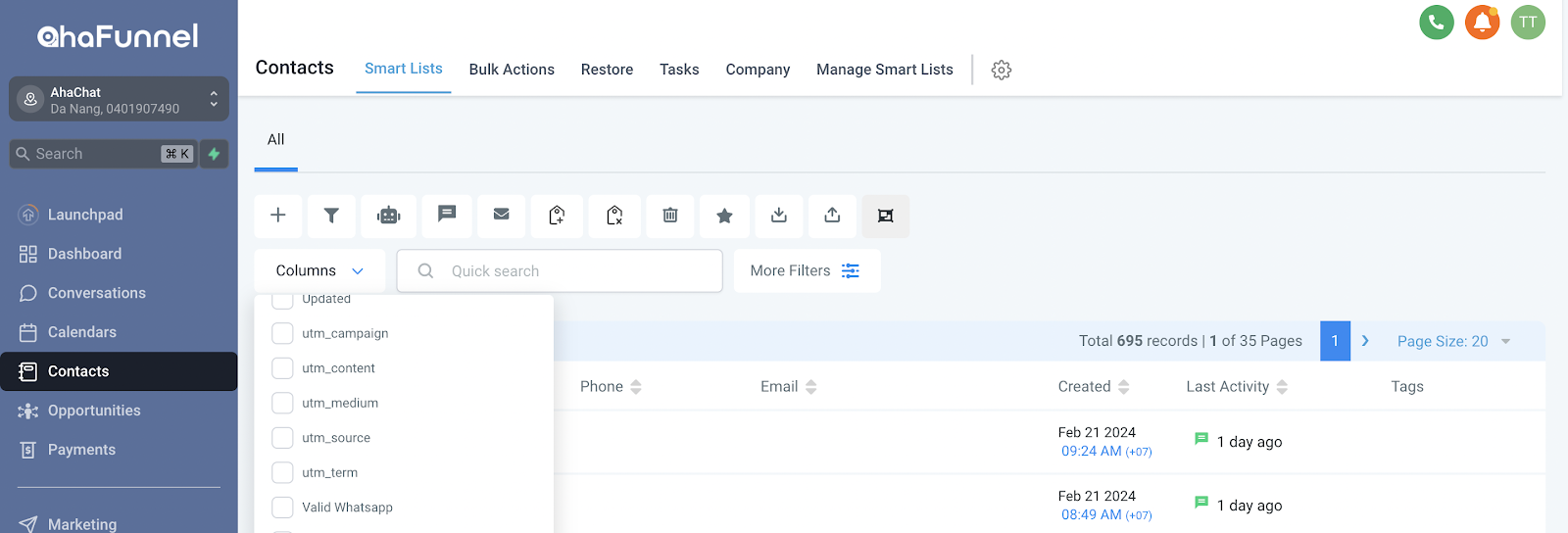Click the AhaFunnel logo

[118, 36]
